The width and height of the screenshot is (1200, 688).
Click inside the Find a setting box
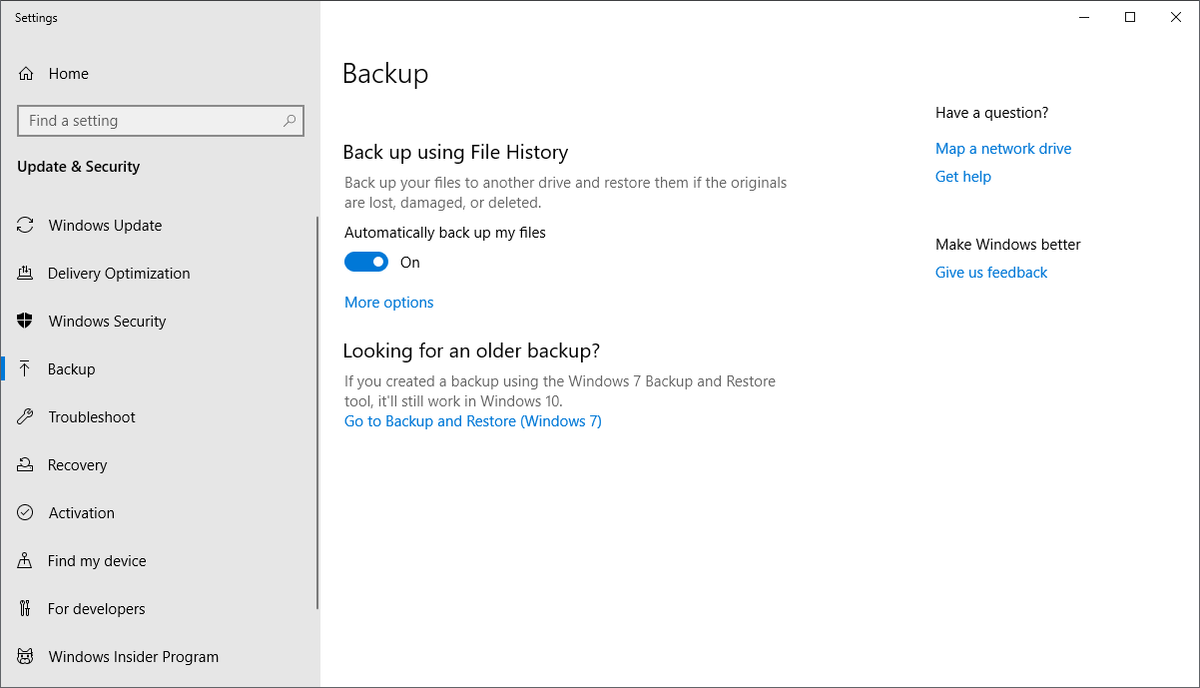click(150, 120)
